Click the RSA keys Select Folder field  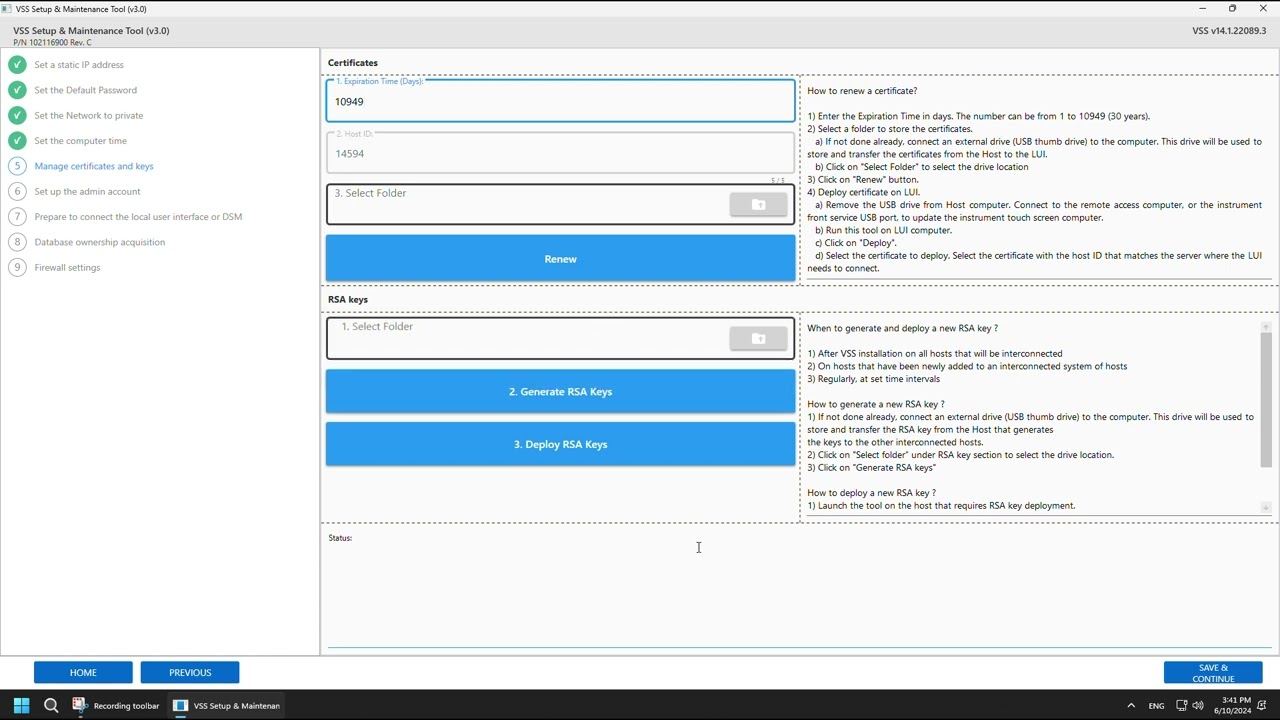click(x=560, y=338)
